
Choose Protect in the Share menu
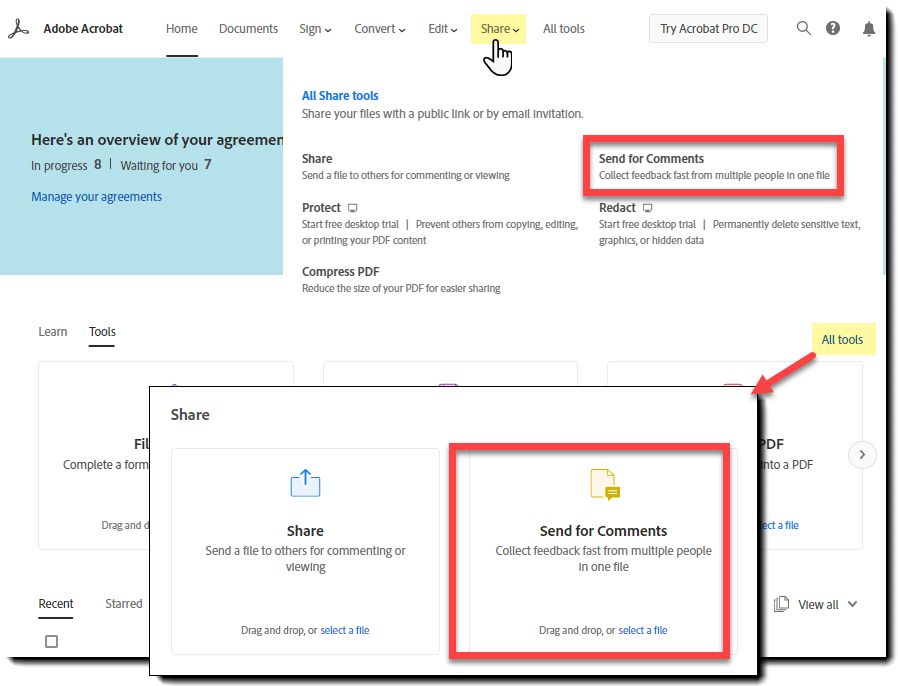click(x=440, y=223)
